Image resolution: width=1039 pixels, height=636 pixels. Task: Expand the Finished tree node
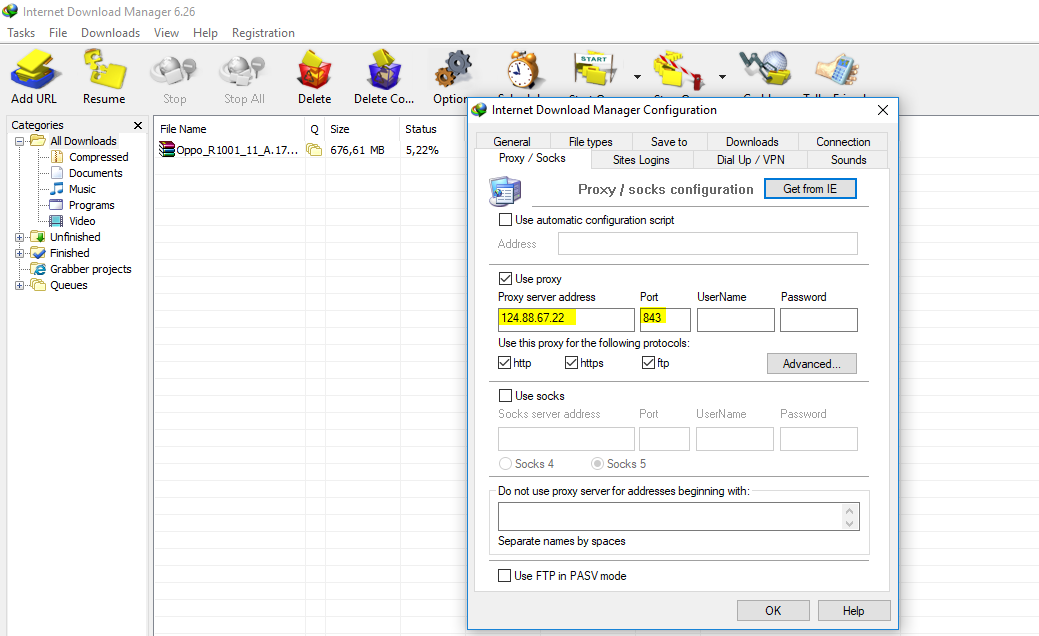[19, 253]
